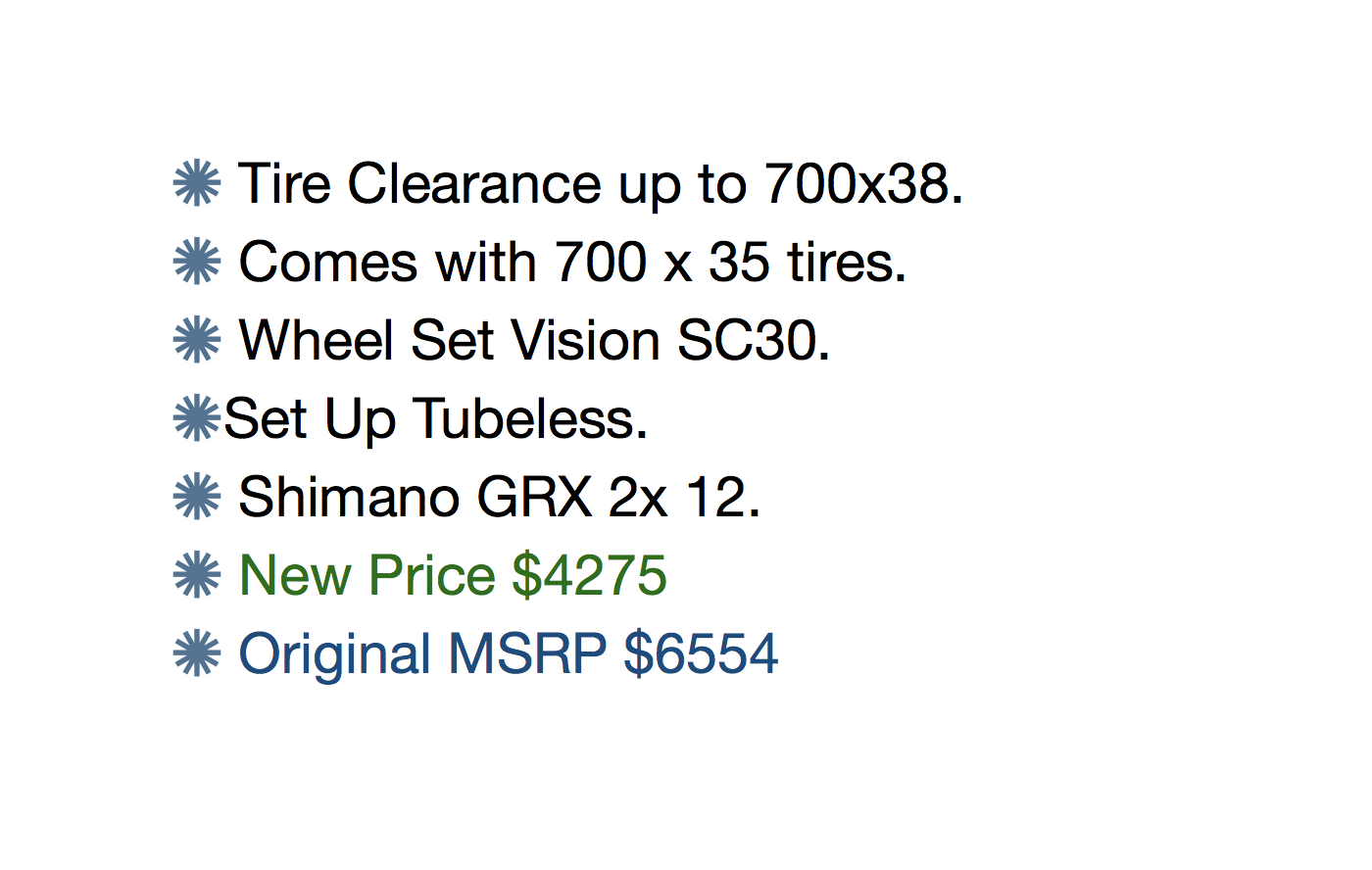Click the bullet icon beside Comes with 700 x 35

point(197,262)
